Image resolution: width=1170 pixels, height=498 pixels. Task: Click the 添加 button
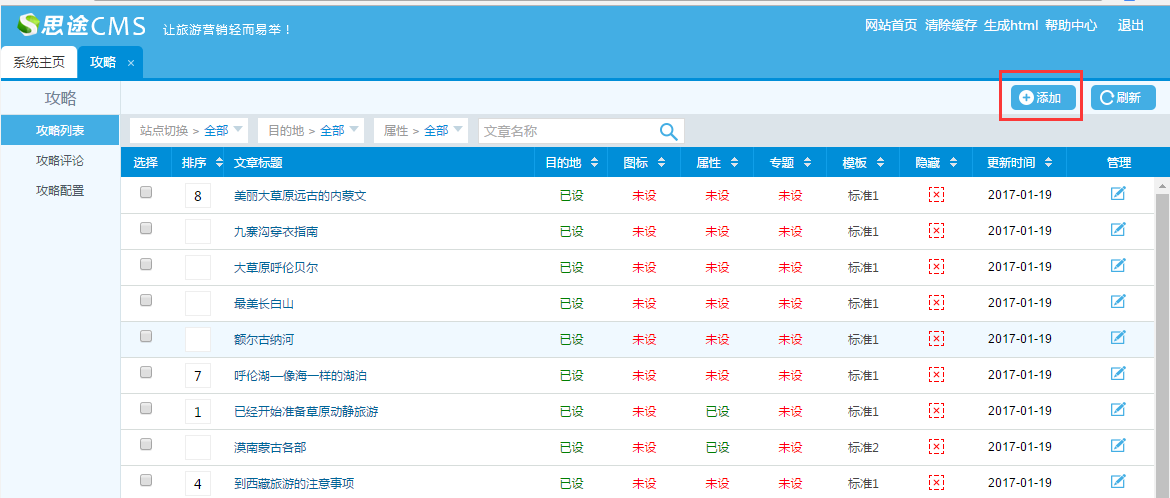[1042, 97]
